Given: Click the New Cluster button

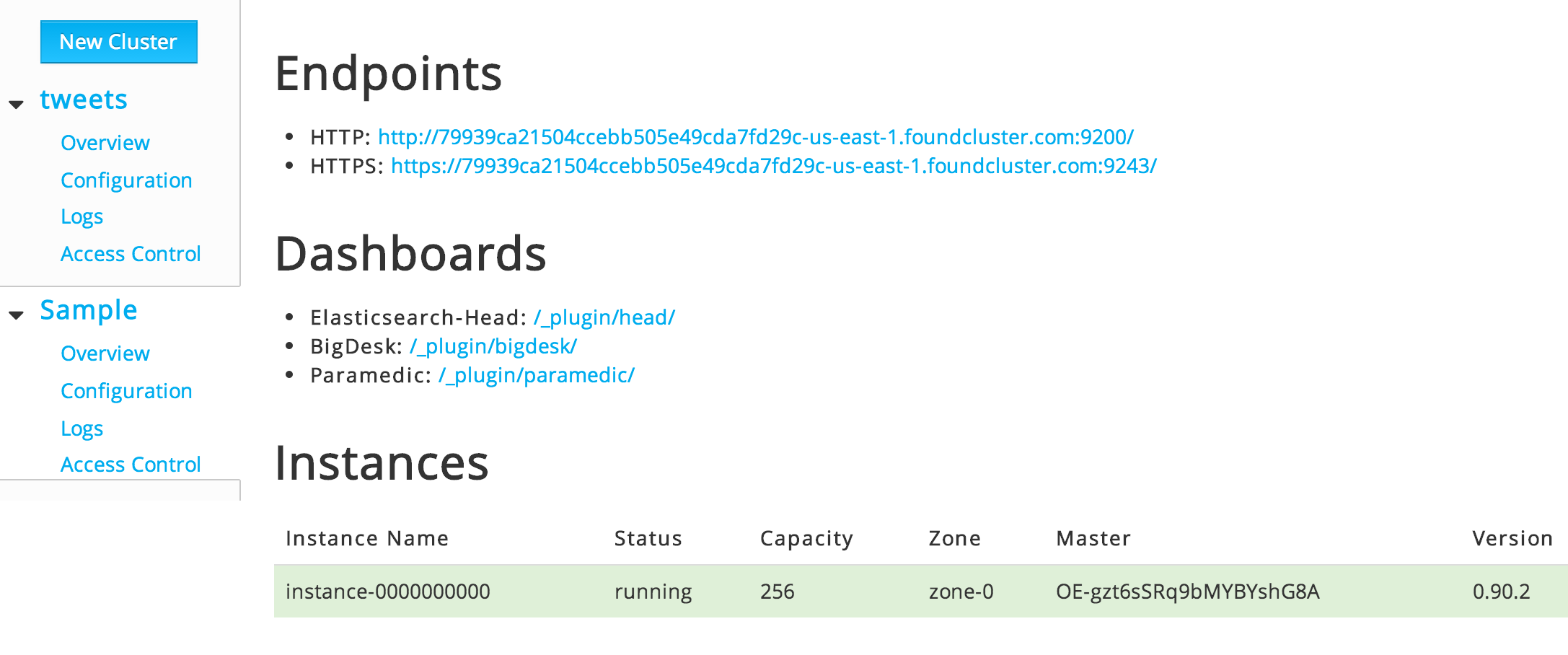Looking at the screenshot, I should coord(118,42).
